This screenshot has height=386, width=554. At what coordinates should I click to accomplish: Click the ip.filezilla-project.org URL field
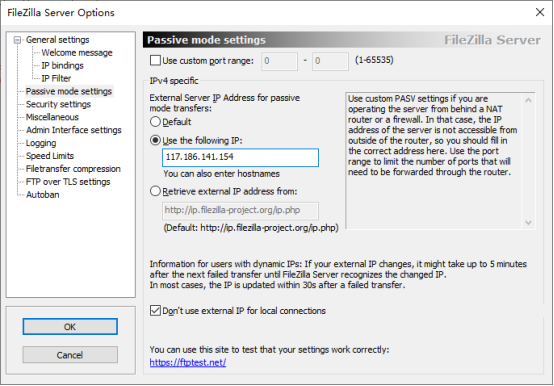240,211
